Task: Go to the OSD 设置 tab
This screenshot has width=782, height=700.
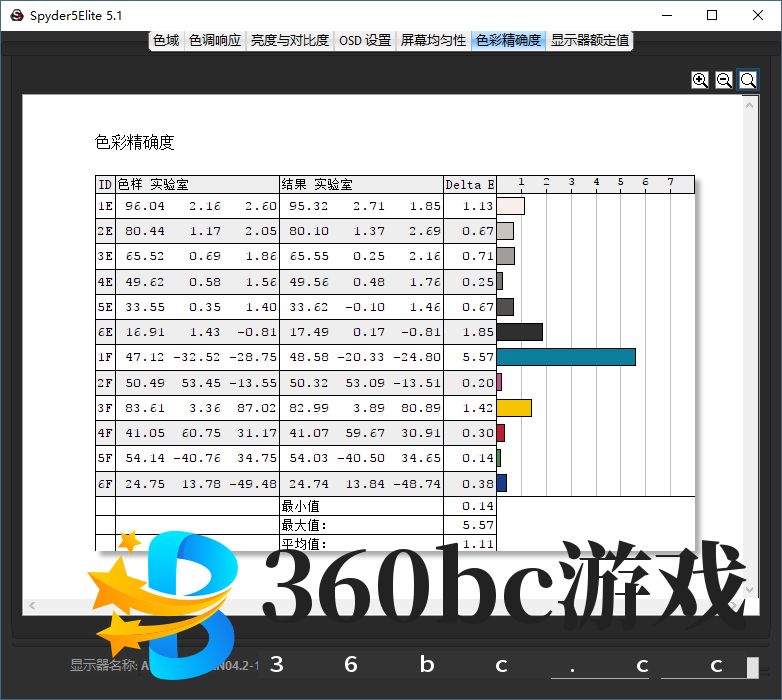Action: (364, 41)
